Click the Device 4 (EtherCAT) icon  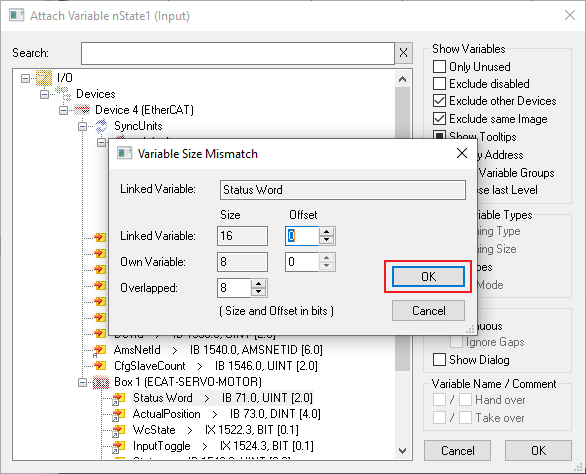(82, 110)
